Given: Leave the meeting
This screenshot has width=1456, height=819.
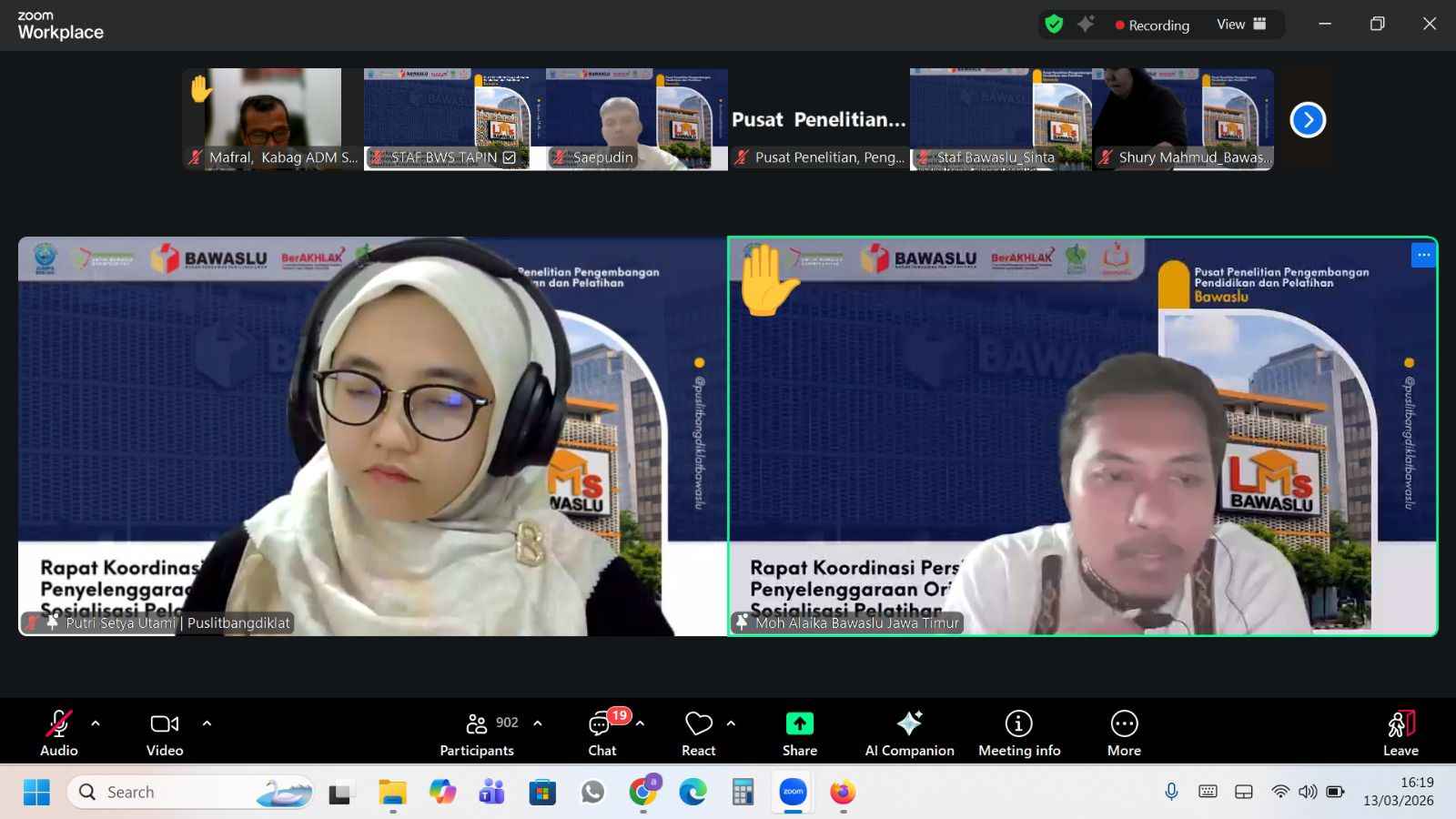Looking at the screenshot, I should pos(1400,733).
